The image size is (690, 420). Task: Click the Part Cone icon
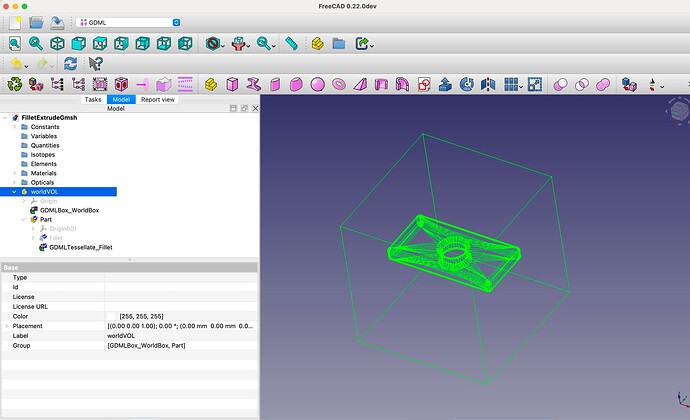pyautogui.click(x=360, y=84)
